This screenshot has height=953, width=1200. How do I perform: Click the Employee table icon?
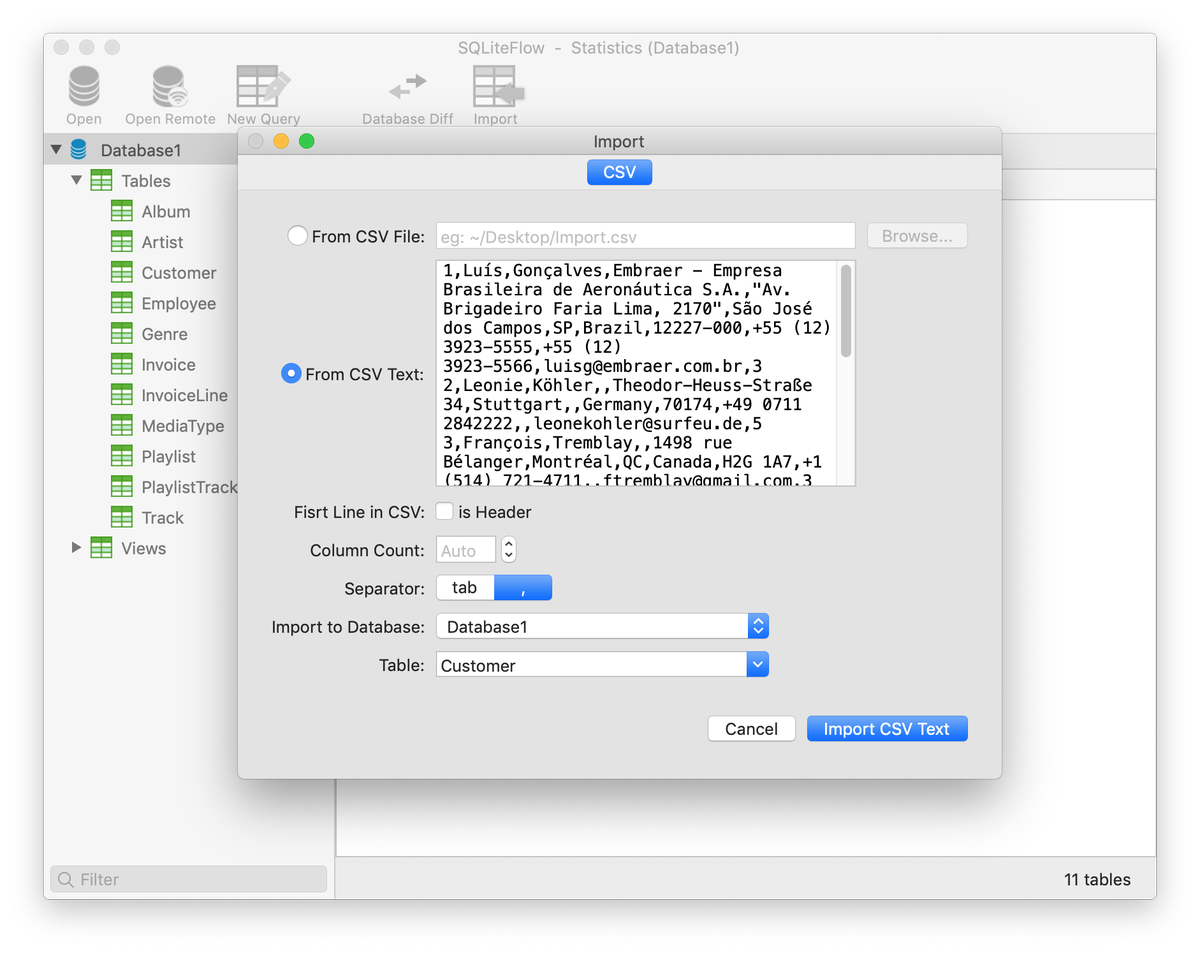click(x=122, y=303)
